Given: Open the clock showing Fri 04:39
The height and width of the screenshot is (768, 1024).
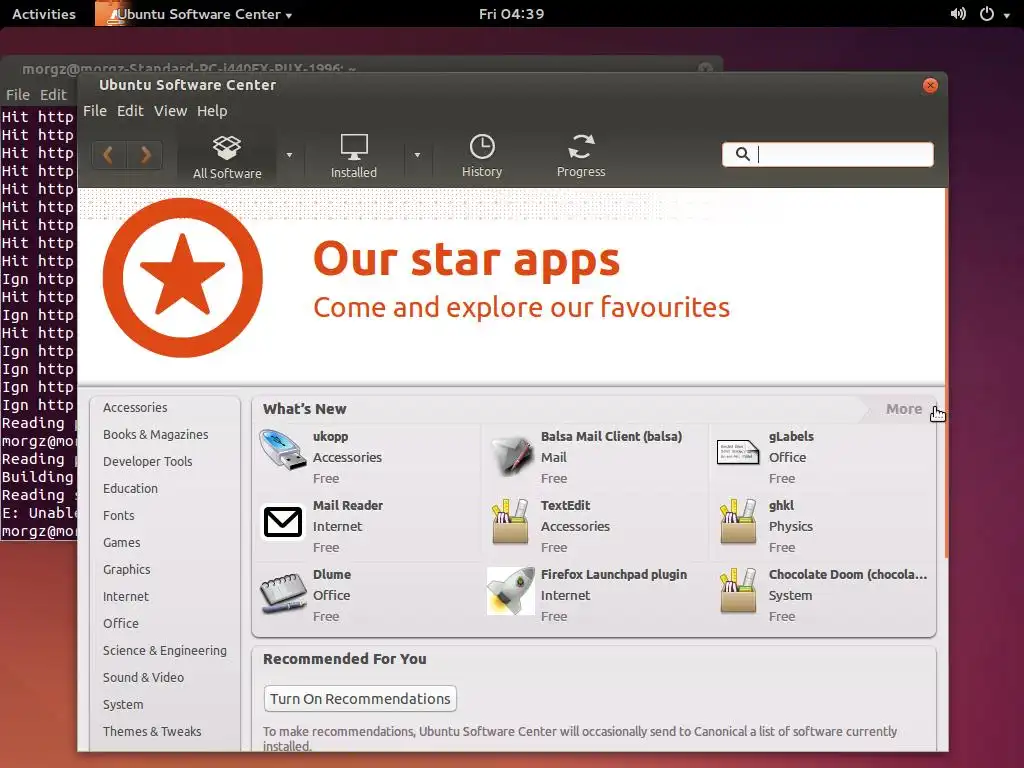Looking at the screenshot, I should 511,14.
